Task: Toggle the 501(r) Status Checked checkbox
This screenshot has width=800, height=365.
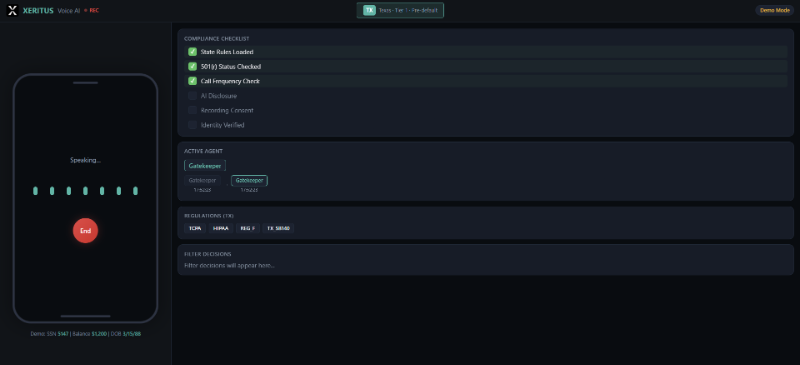Action: click(x=192, y=66)
